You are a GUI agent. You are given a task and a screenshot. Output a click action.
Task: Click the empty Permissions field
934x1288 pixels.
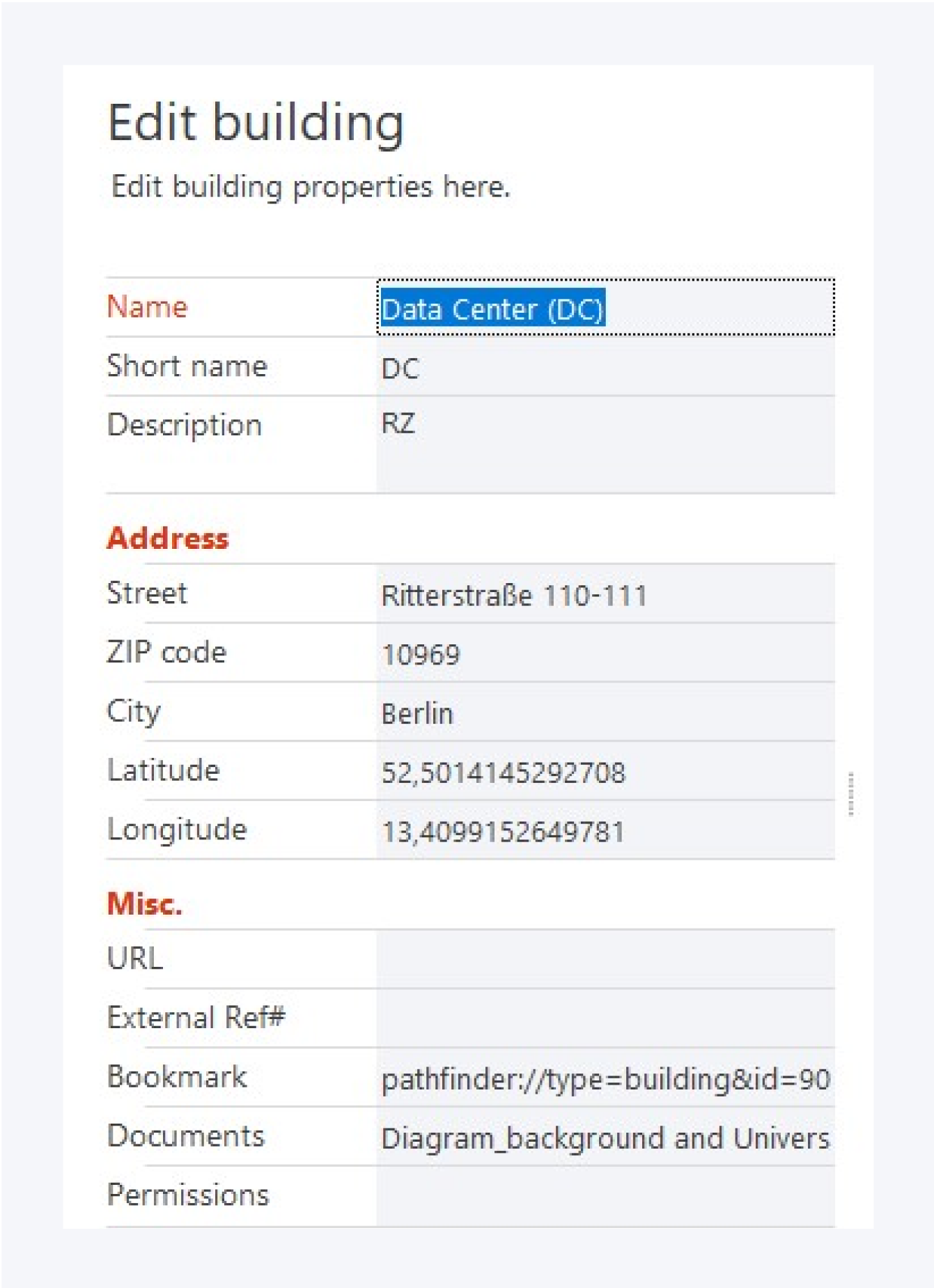[605, 1196]
